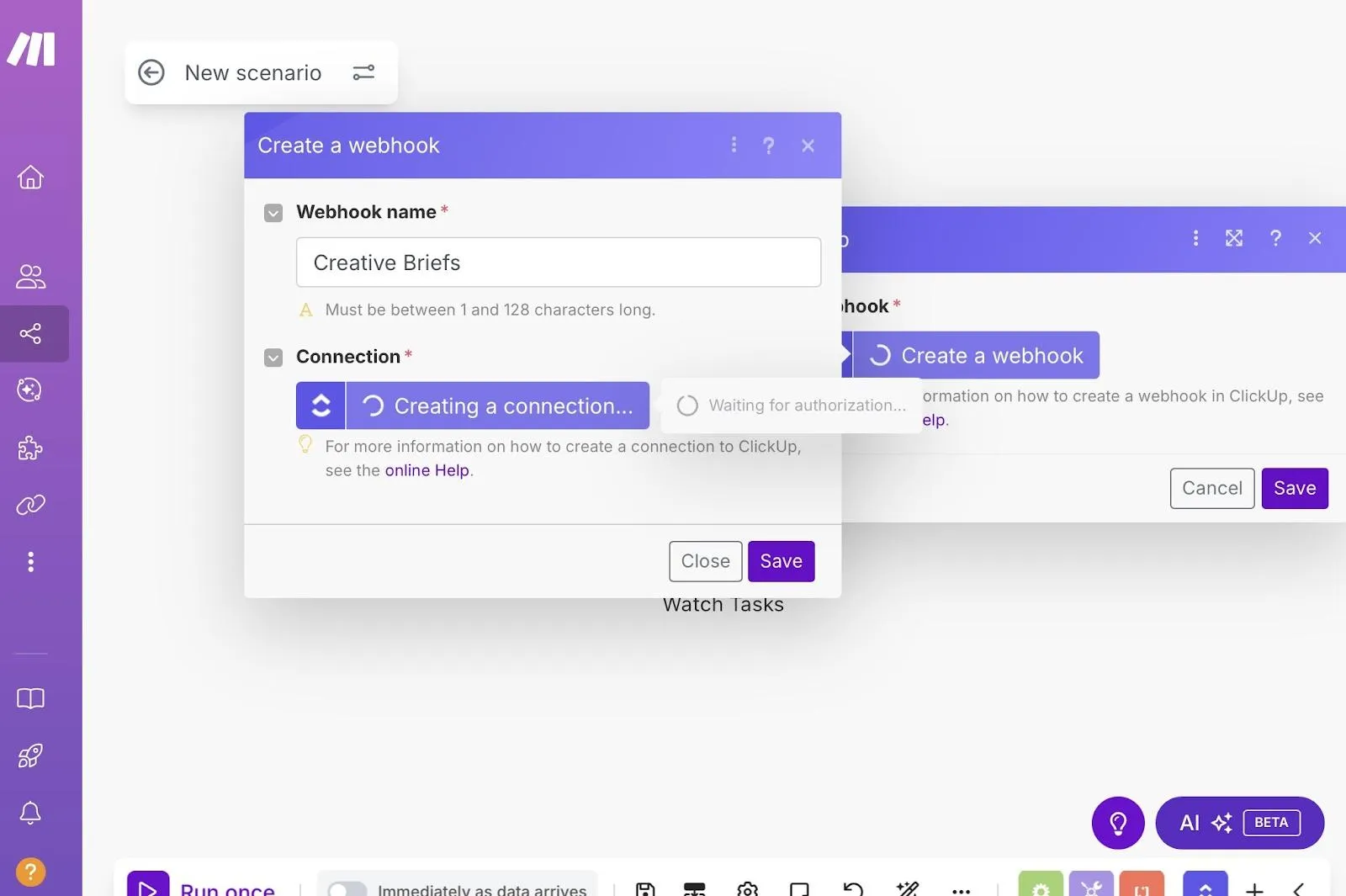
Task: Expand the connection selector arrows
Action: tap(321, 406)
